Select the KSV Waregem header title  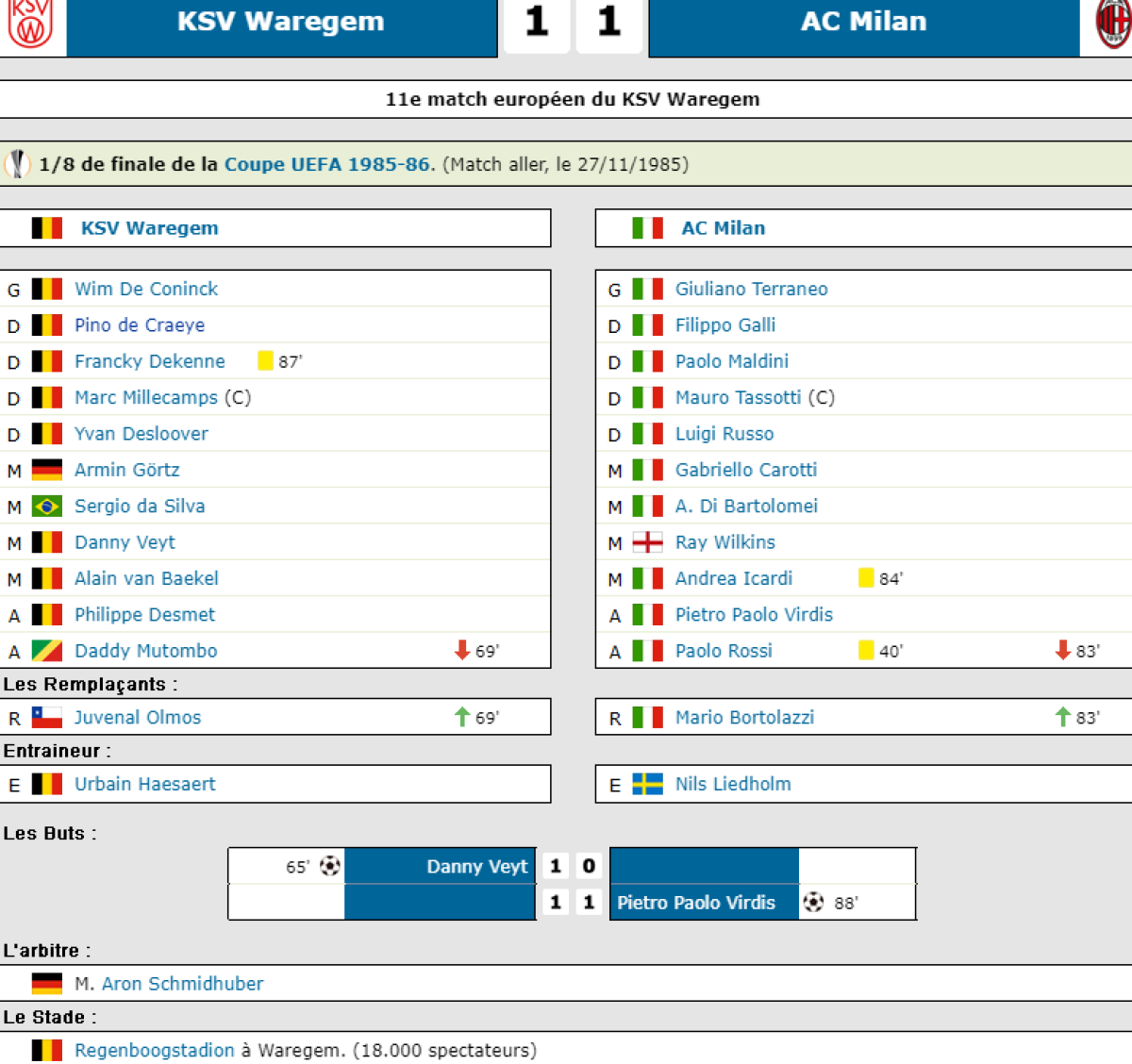tap(280, 22)
